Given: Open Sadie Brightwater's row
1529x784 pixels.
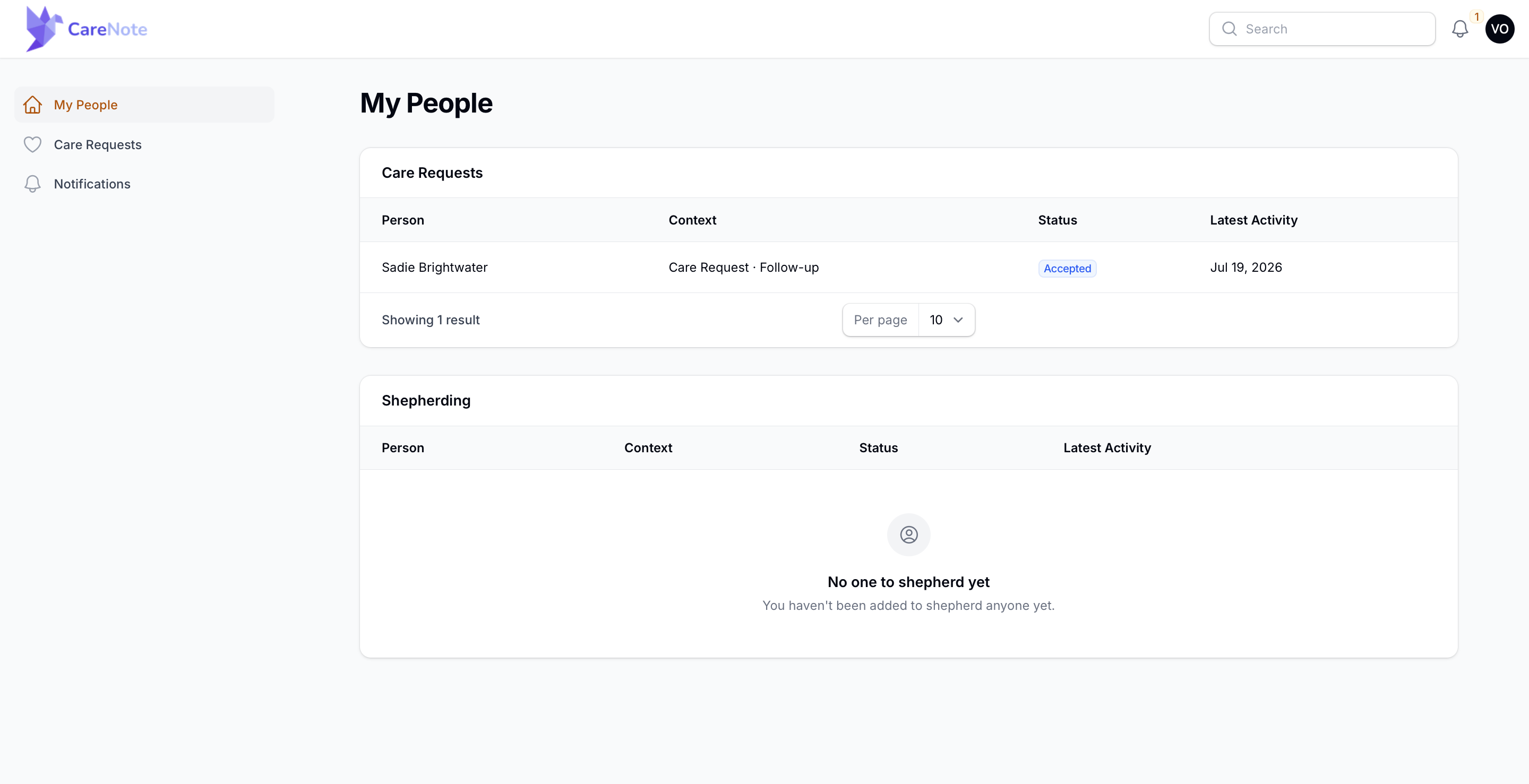Looking at the screenshot, I should click(x=908, y=268).
